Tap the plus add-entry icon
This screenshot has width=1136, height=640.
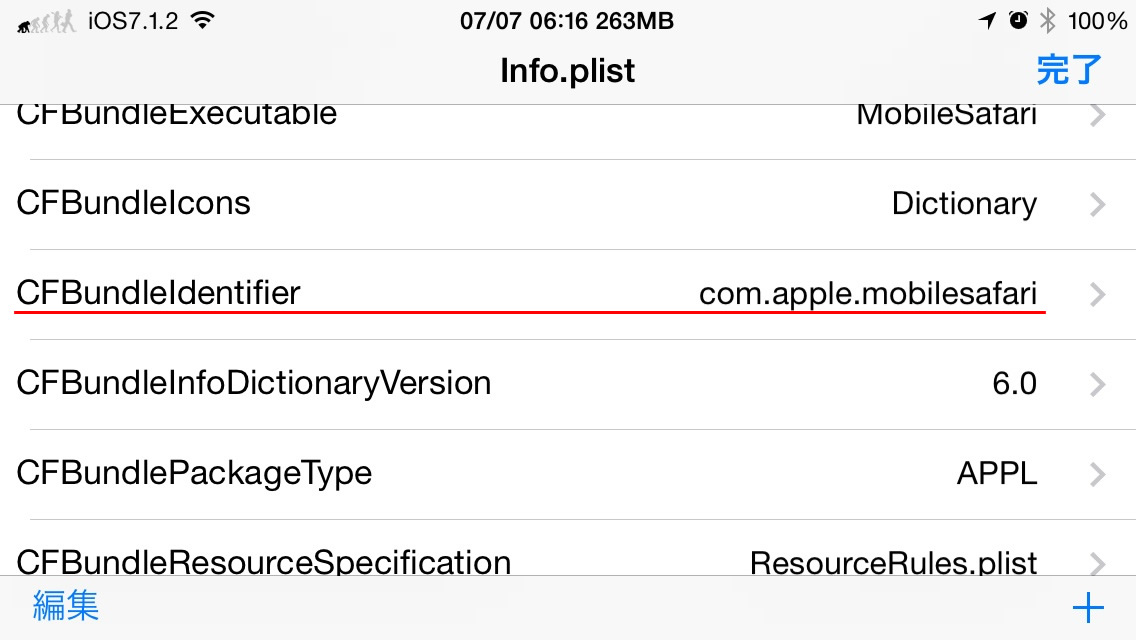(x=1088, y=607)
